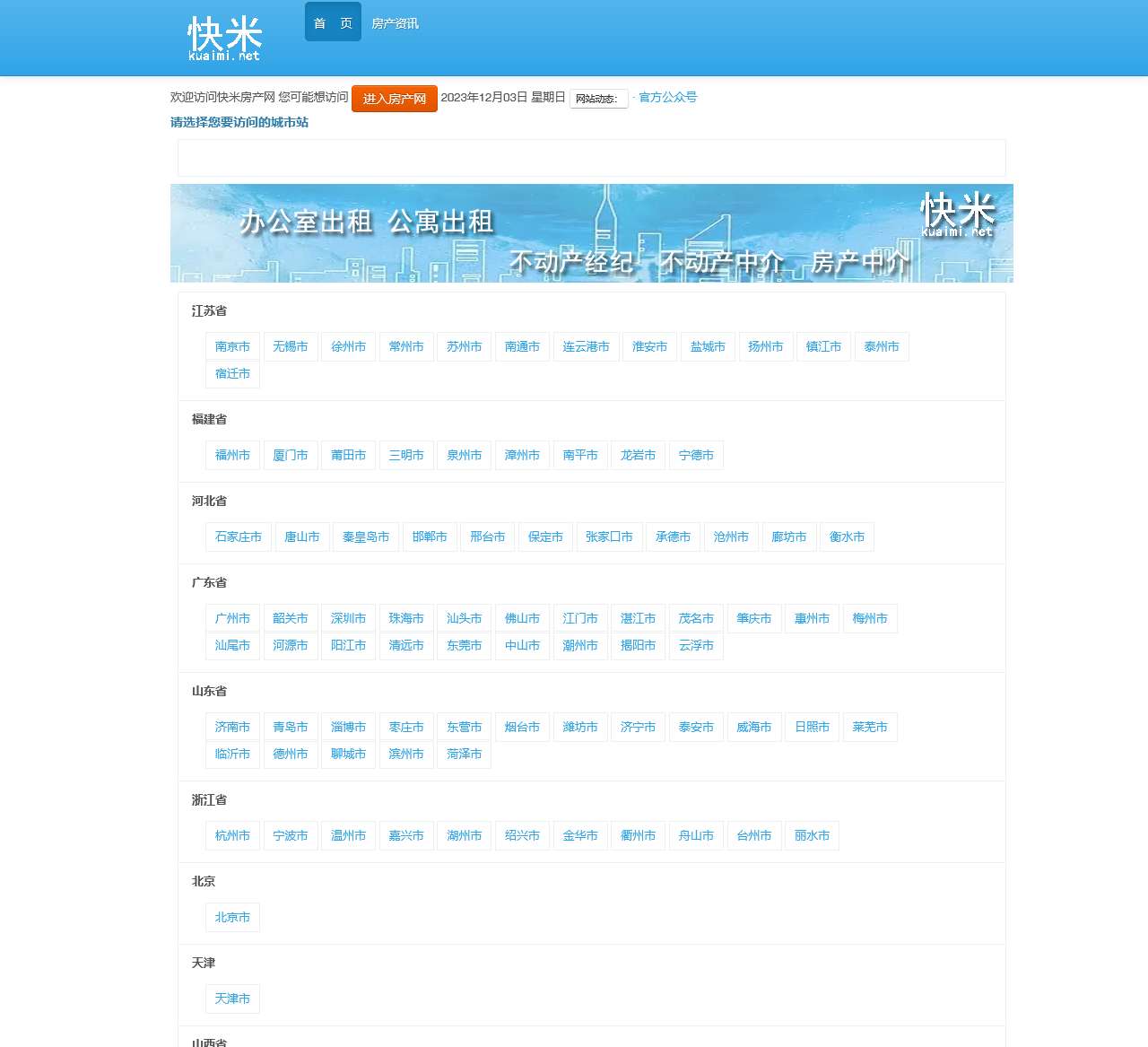Click the city search input box
Screen dimensions: 1148x1047
click(x=591, y=157)
